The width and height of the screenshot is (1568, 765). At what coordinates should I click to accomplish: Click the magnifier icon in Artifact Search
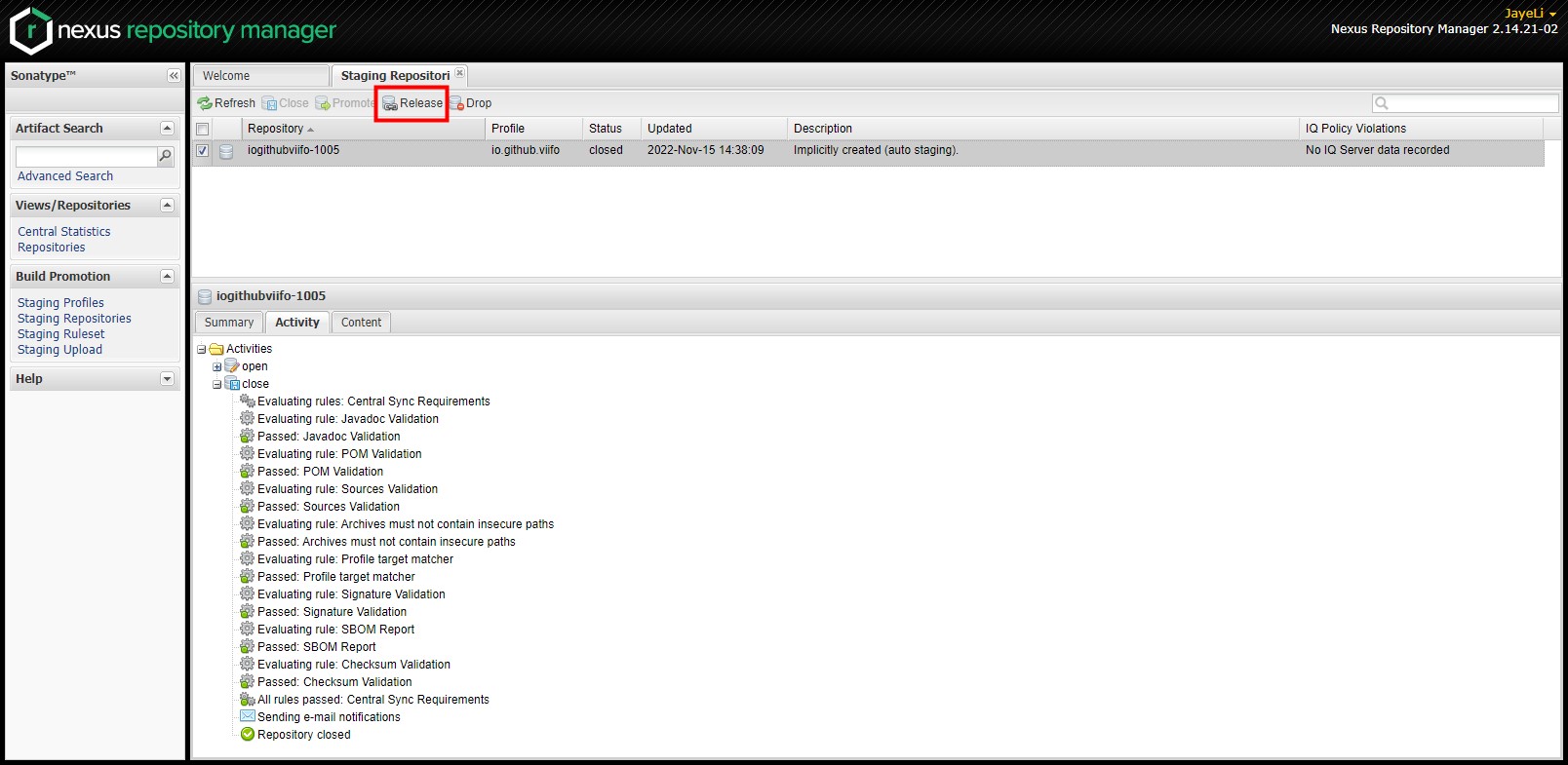166,156
